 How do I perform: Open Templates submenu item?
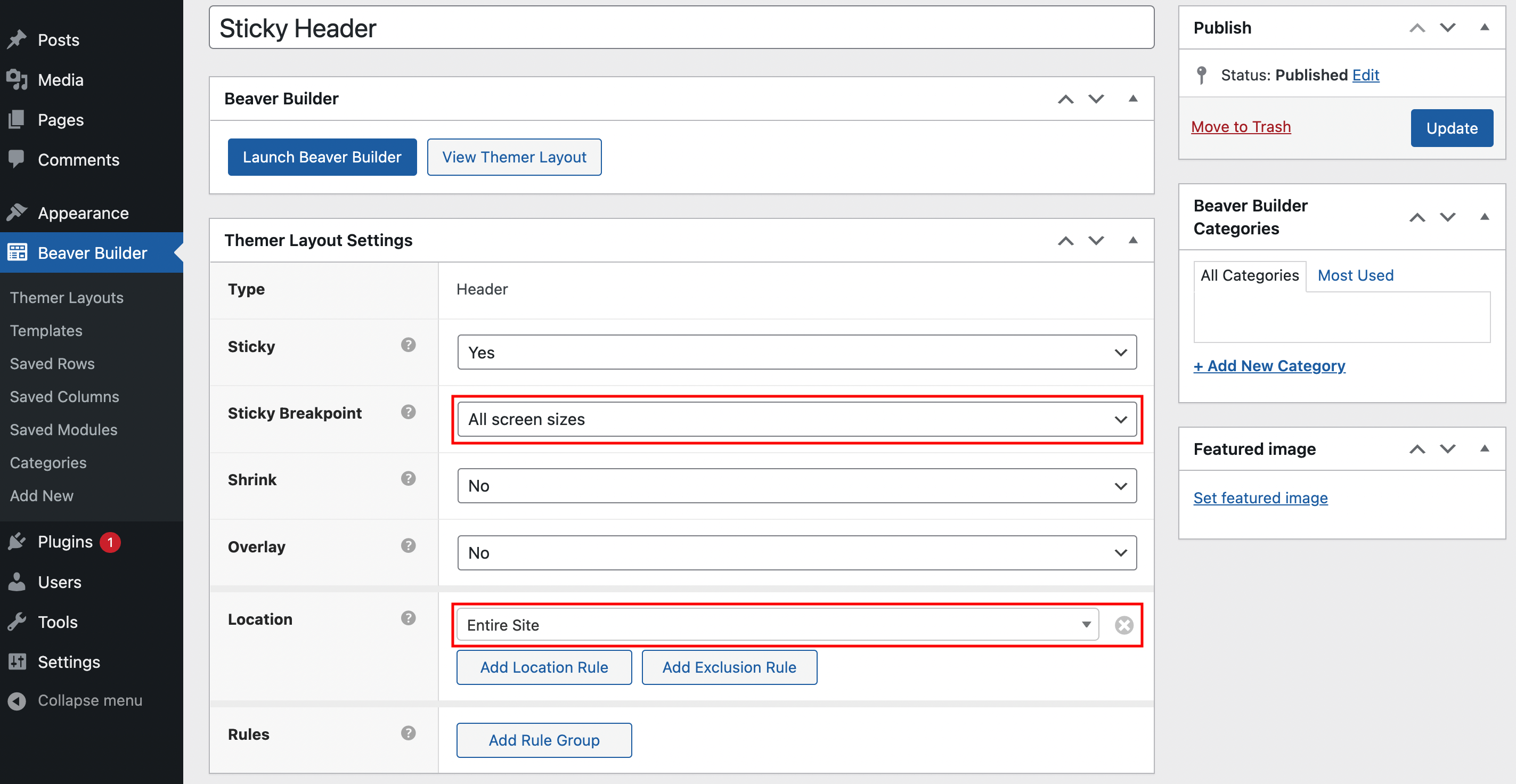click(46, 330)
